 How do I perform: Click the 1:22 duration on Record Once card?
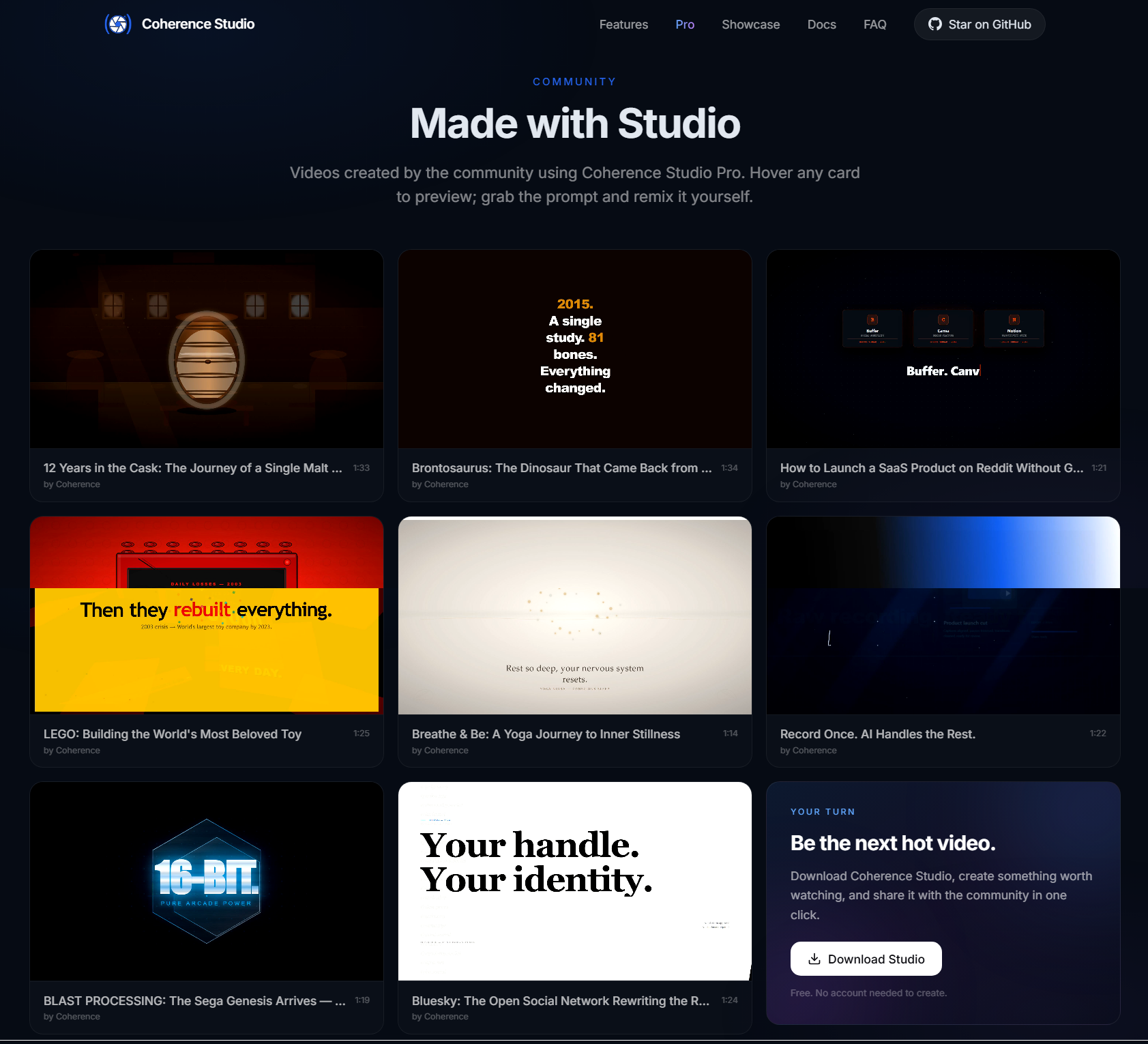1098,734
